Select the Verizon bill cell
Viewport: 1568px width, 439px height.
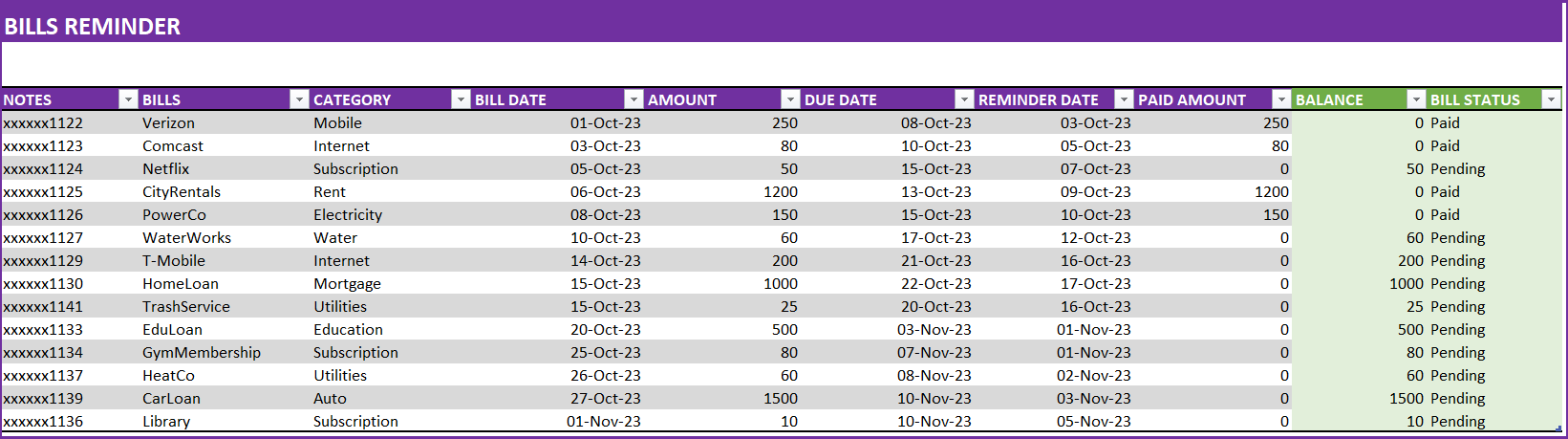coord(225,123)
